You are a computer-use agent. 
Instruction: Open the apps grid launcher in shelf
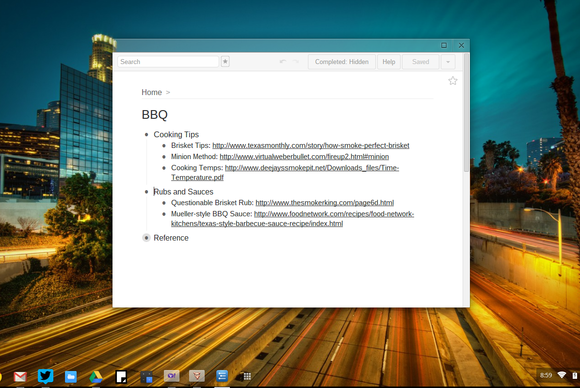[x=247, y=377]
